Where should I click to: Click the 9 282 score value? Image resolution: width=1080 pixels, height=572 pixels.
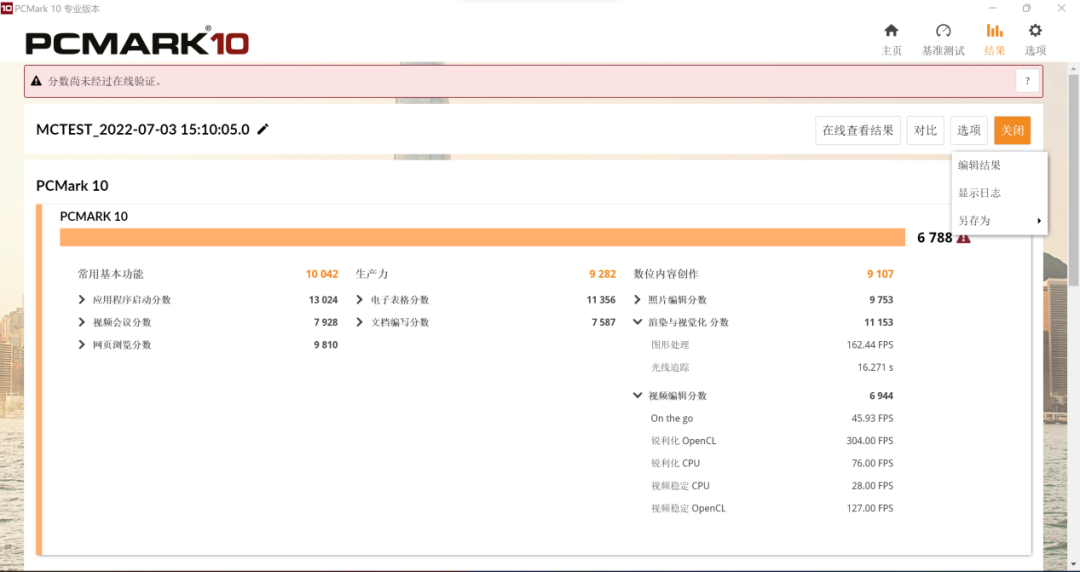[602, 274]
